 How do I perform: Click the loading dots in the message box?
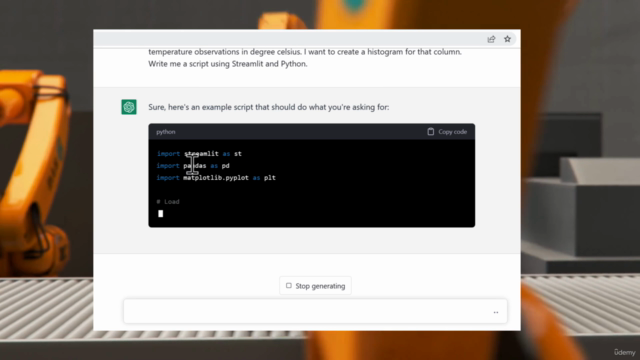[x=496, y=312]
